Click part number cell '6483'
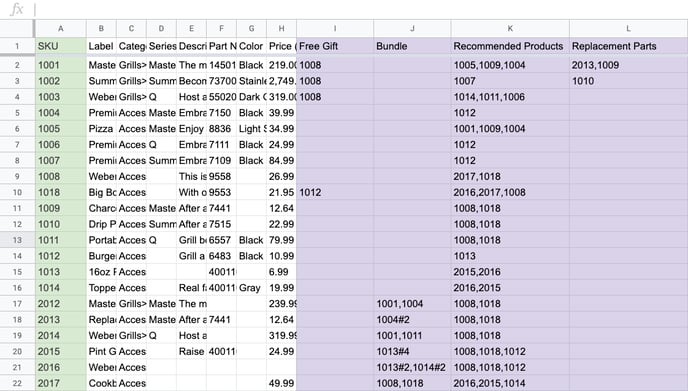Screen dimensions: 688x391 (221, 256)
